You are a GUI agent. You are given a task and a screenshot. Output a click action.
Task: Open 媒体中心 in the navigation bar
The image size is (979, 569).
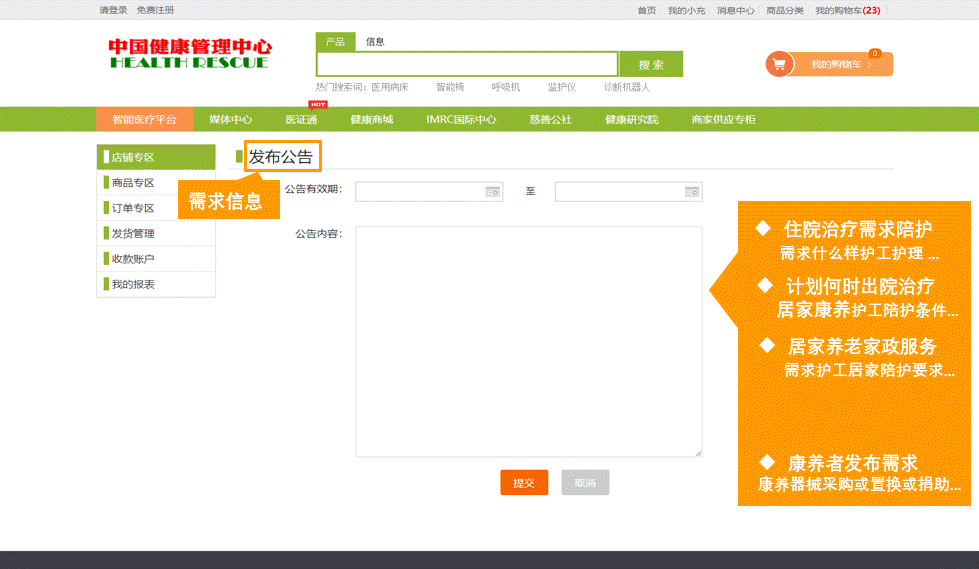coord(231,120)
